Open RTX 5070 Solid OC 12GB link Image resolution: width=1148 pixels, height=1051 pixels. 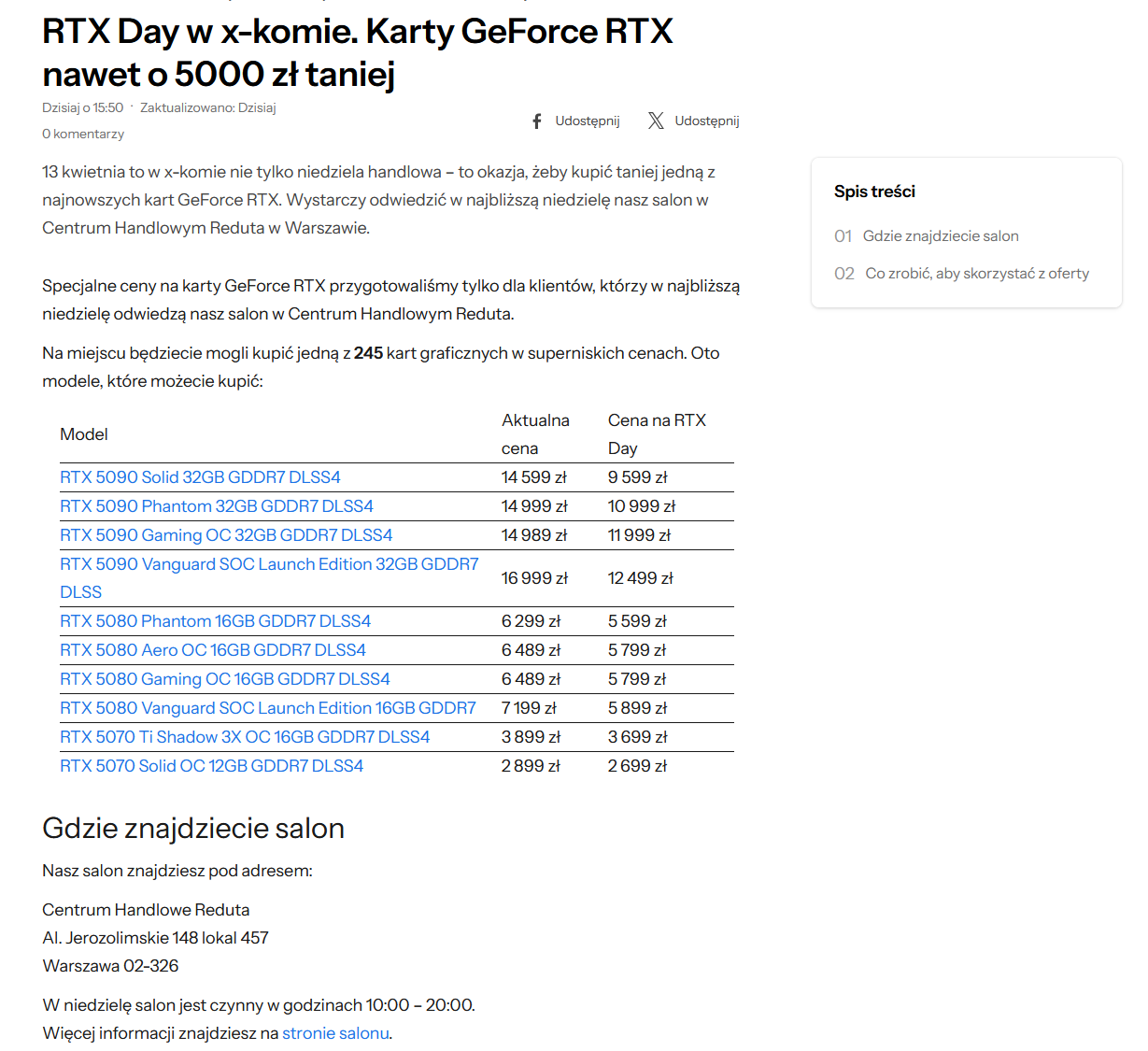(212, 766)
